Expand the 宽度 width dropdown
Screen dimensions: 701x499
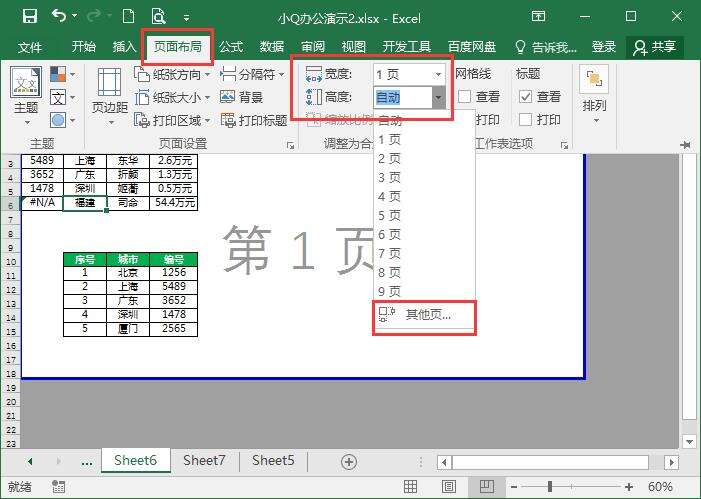[x=438, y=75]
